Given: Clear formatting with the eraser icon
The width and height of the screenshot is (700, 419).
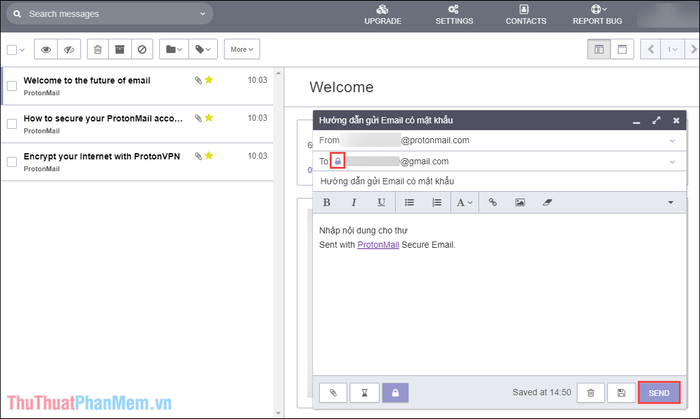Looking at the screenshot, I should pyautogui.click(x=547, y=203).
